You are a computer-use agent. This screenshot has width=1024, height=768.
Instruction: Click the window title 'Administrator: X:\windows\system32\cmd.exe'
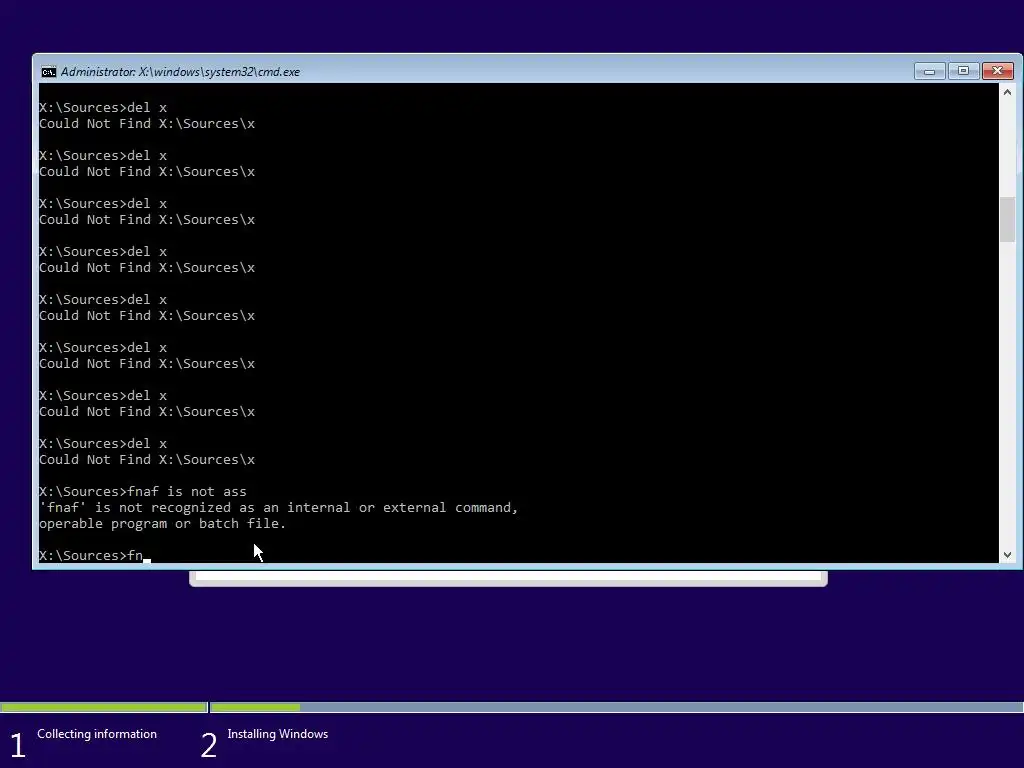[180, 72]
